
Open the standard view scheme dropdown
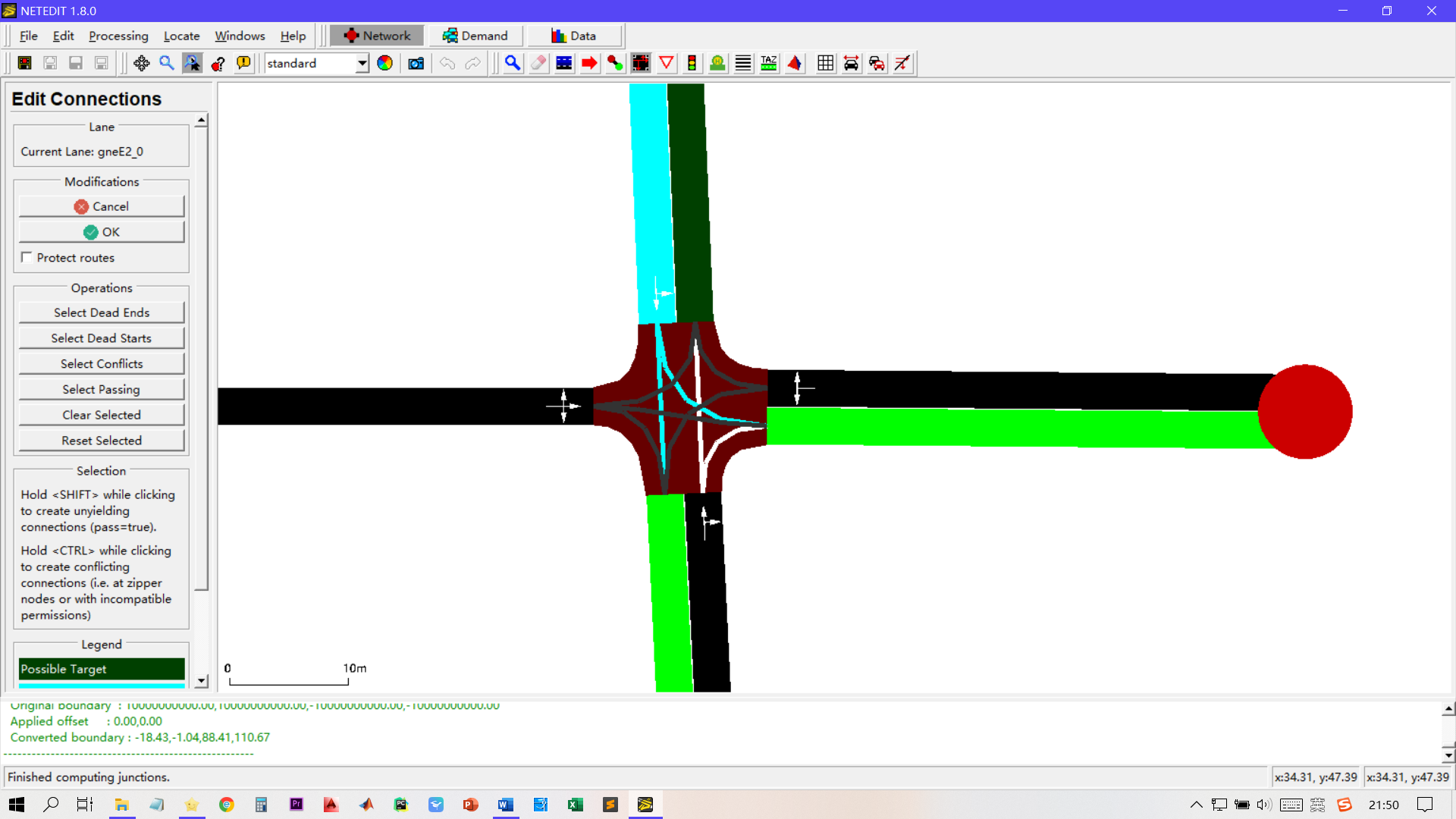tap(362, 64)
